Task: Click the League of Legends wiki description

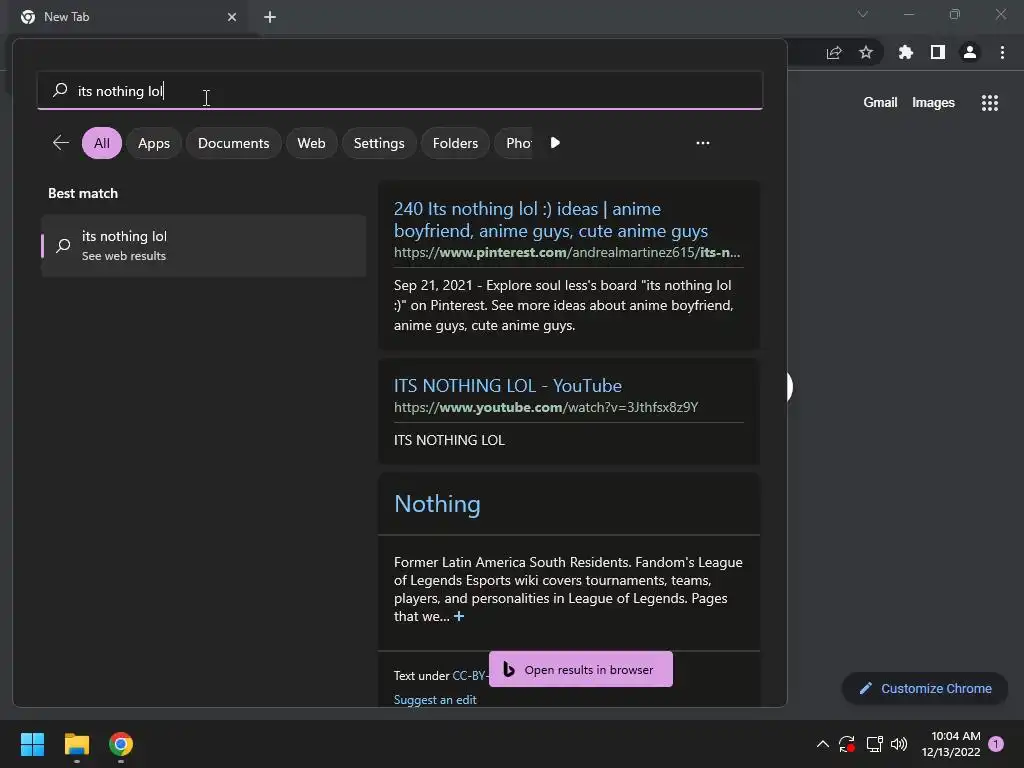Action: 568,589
